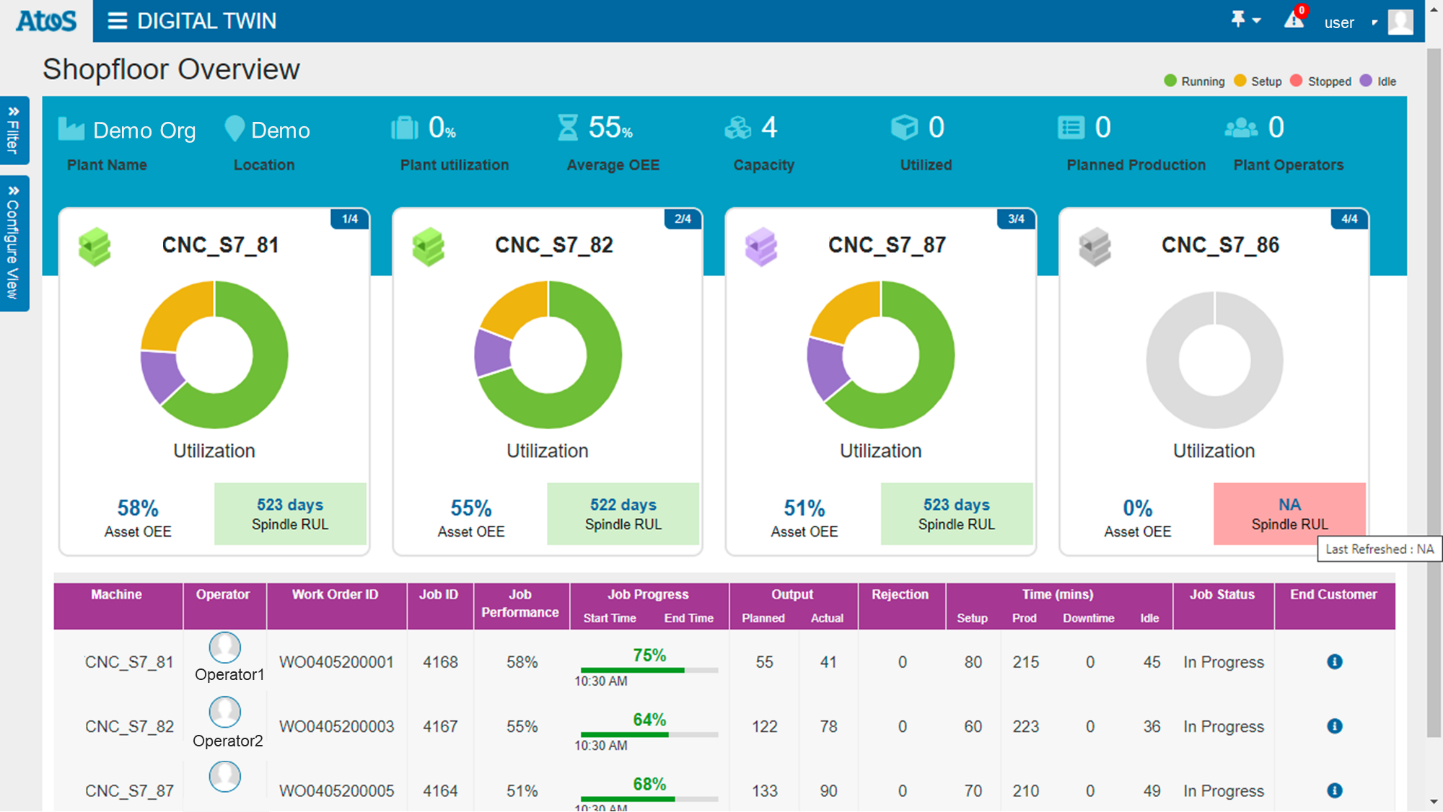This screenshot has width=1443, height=812.
Task: Open the hamburger menu beside DIGITAL TWIN
Action: 117,21
